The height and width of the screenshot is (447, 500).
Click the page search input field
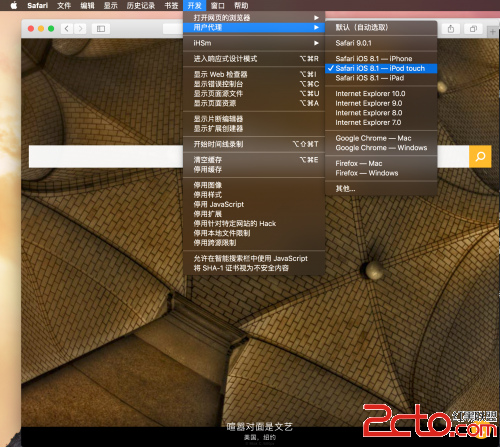coord(249,156)
